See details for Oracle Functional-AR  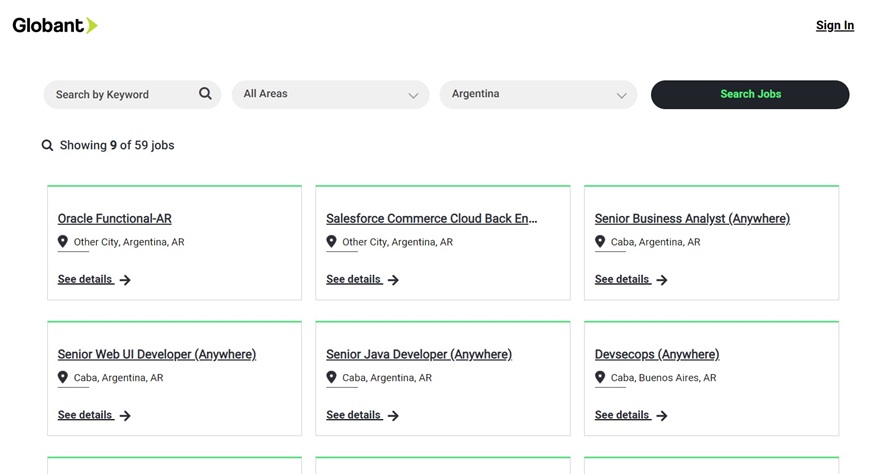[x=85, y=279]
